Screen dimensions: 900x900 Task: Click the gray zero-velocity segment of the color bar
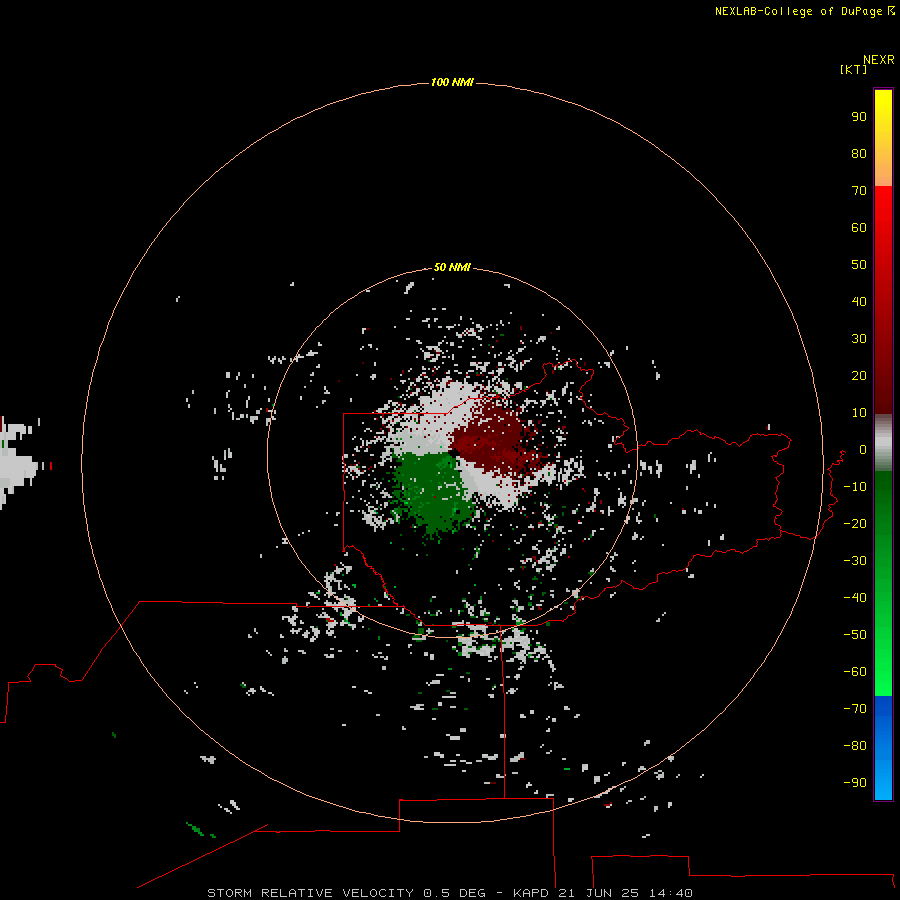(883, 443)
